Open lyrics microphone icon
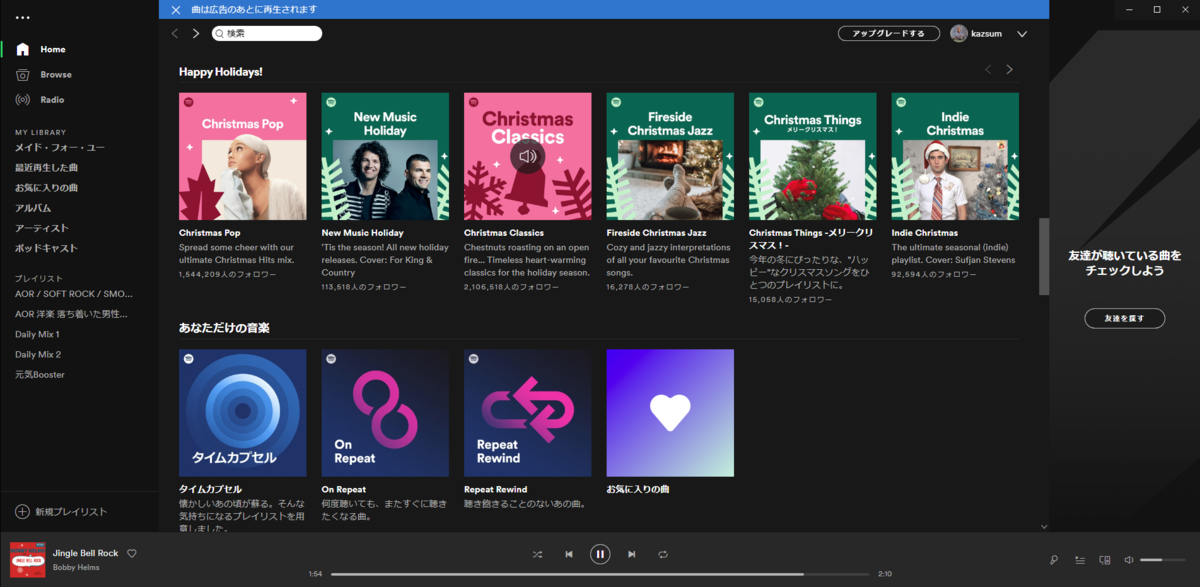The image size is (1200, 587). pos(1054,560)
